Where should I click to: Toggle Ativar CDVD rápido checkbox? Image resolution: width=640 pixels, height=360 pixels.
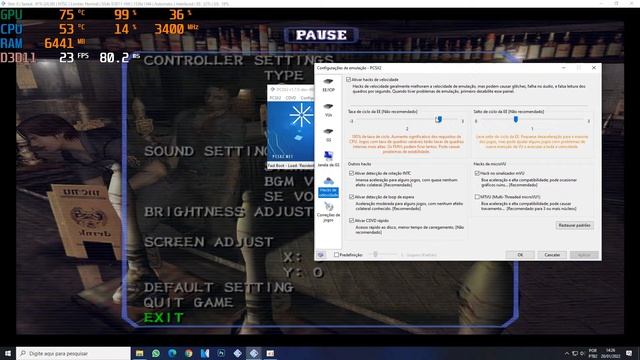click(x=351, y=220)
